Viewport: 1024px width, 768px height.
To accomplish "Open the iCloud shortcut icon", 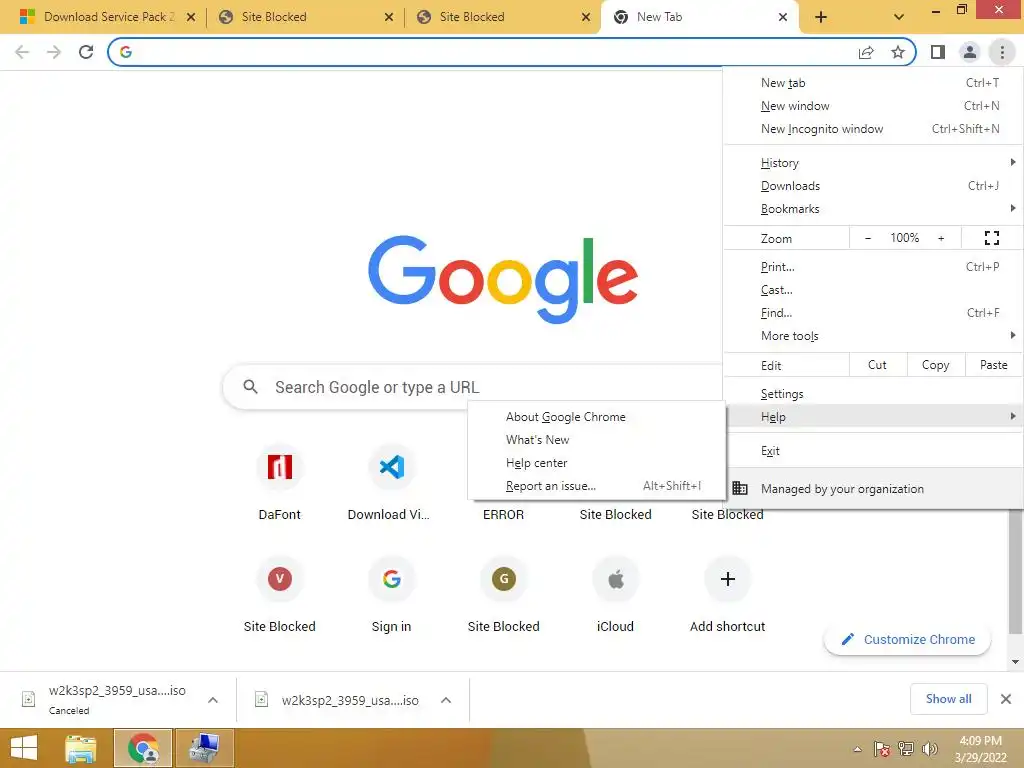I will click(x=615, y=579).
